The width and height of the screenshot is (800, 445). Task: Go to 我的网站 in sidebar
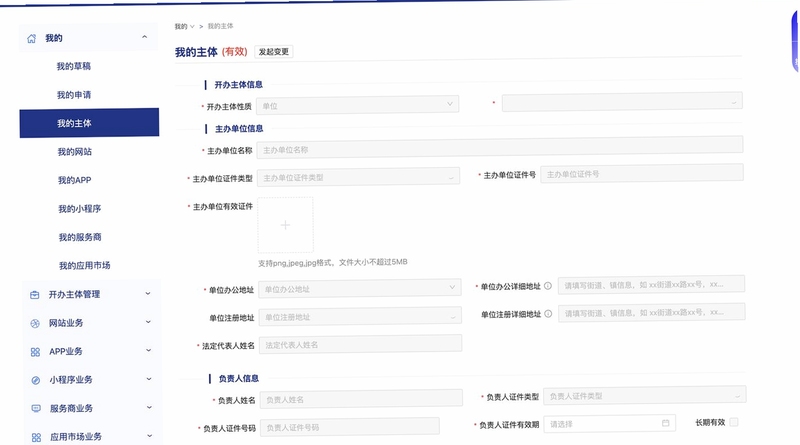point(74,152)
